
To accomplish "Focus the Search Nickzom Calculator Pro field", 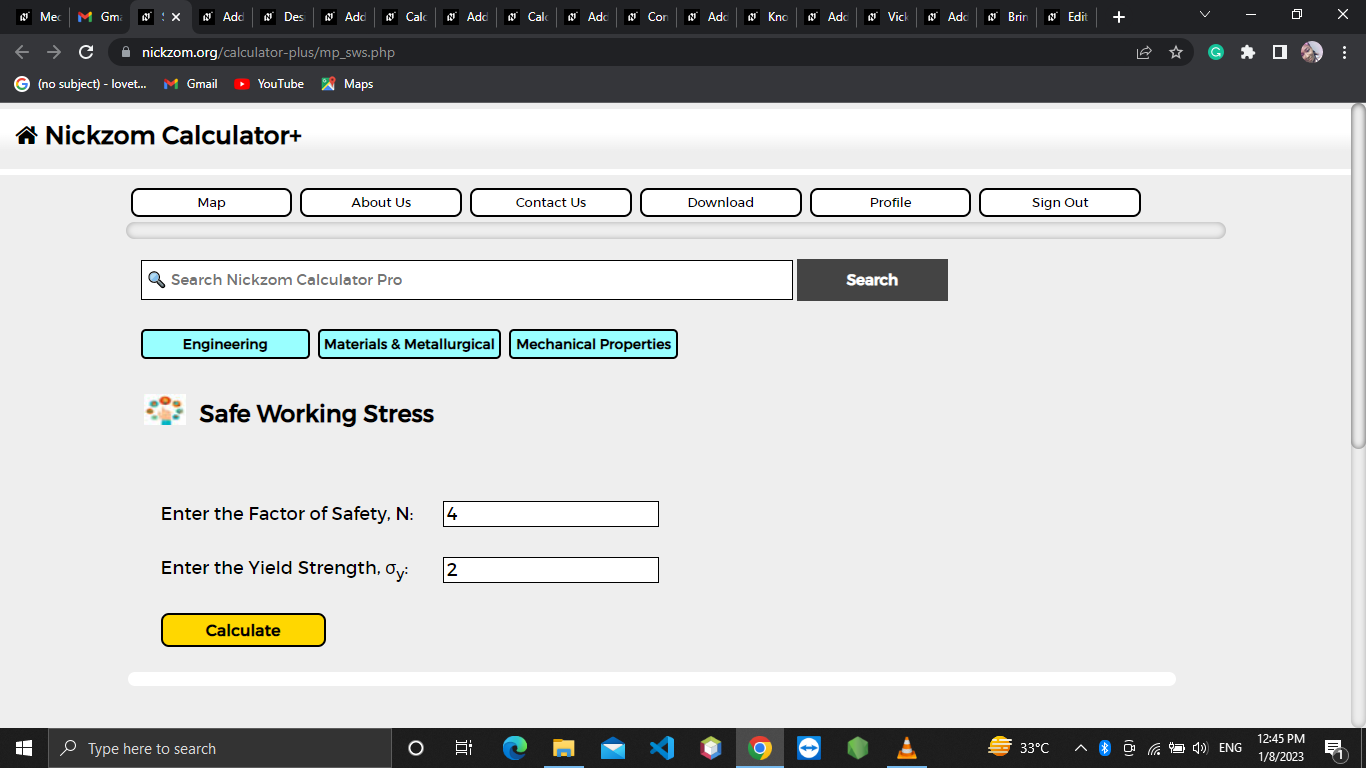I will click(467, 280).
